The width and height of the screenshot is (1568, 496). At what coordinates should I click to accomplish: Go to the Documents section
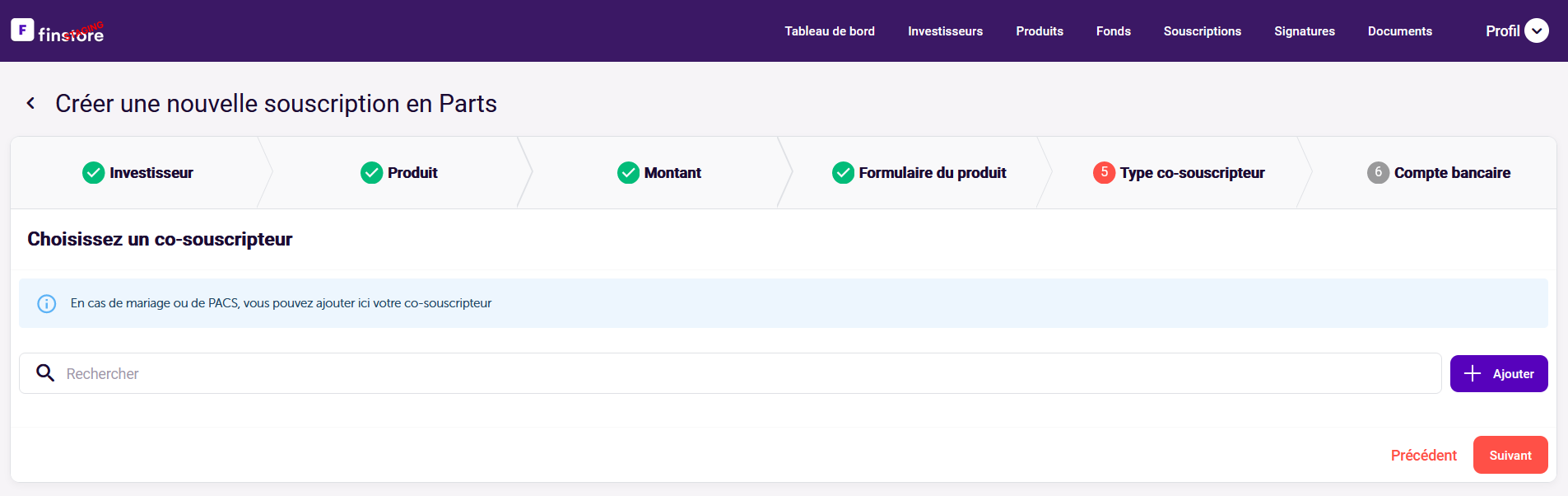(1399, 31)
